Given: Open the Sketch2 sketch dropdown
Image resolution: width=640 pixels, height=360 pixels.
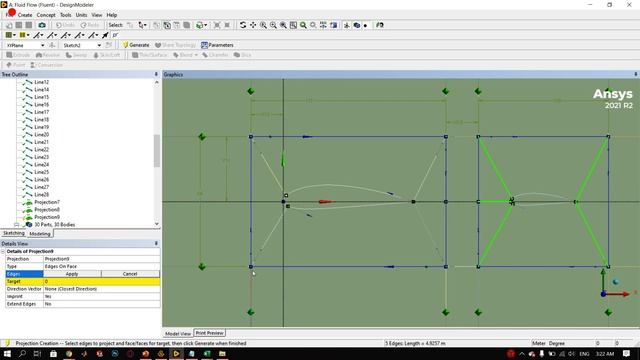Looking at the screenshot, I should pyautogui.click(x=99, y=45).
